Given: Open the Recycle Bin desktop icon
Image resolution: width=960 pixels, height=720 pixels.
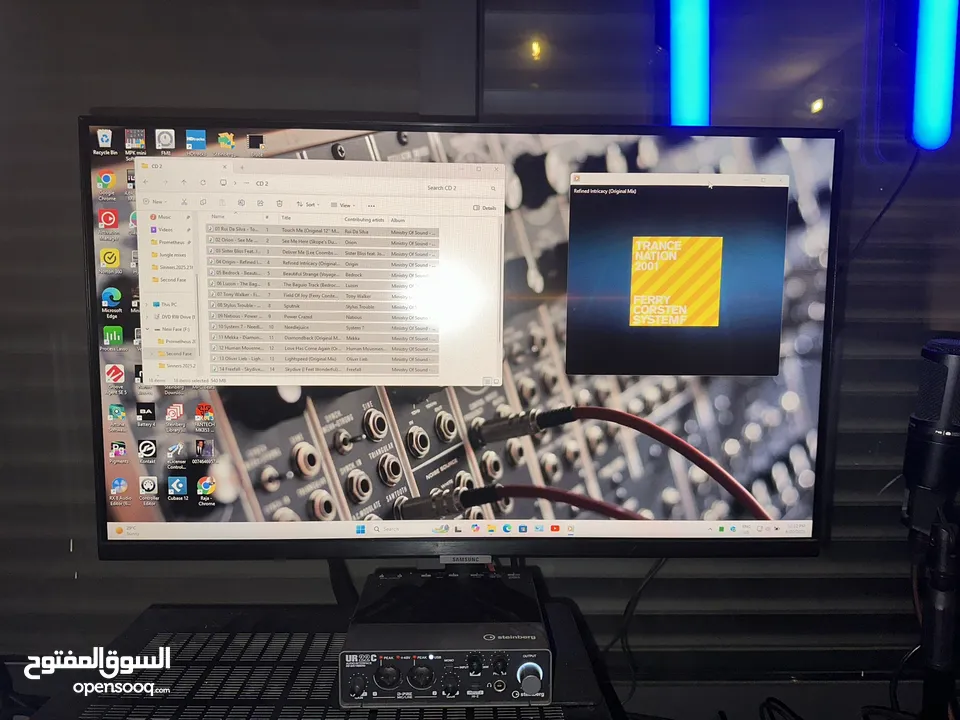Looking at the screenshot, I should pos(105,142).
